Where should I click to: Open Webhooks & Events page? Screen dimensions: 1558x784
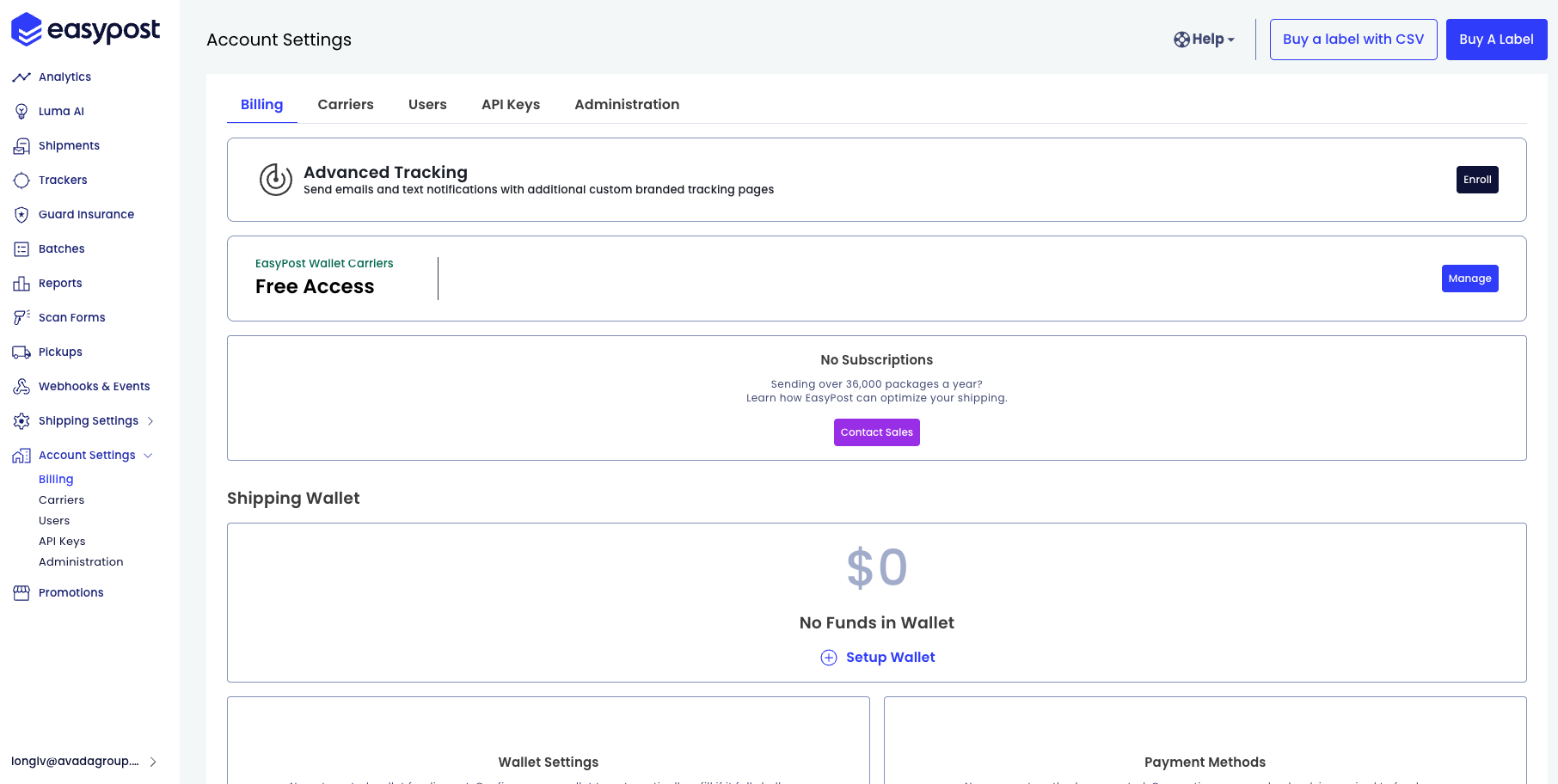click(95, 387)
